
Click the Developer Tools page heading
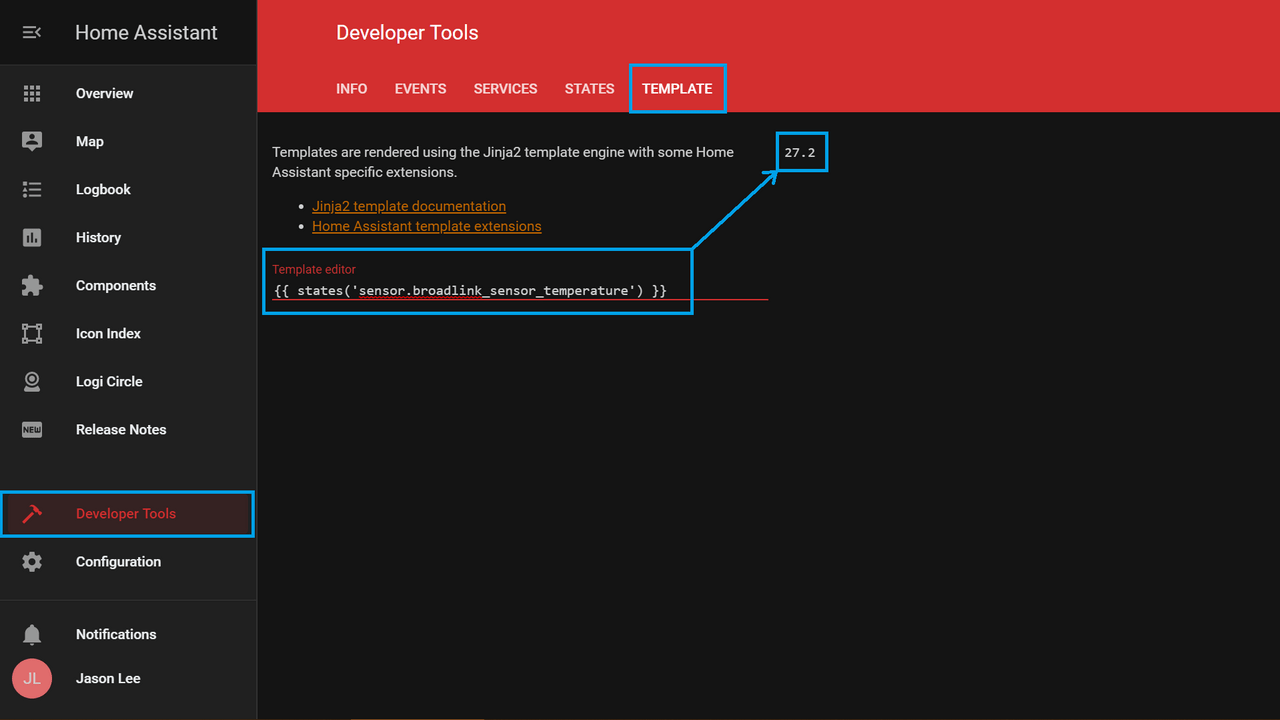[407, 33]
